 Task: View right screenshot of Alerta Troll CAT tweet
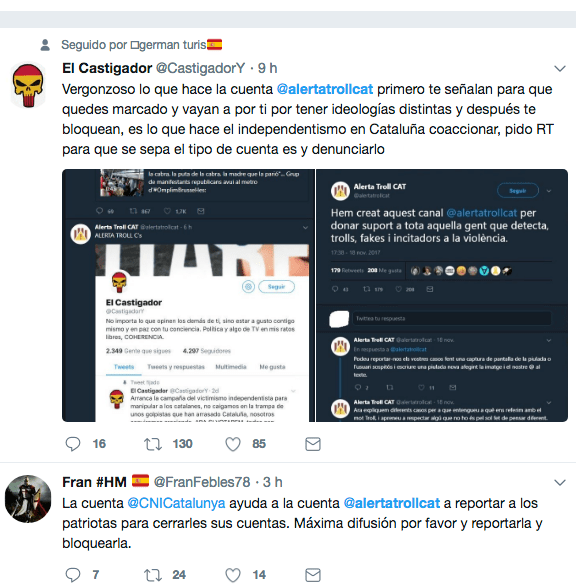[442, 295]
